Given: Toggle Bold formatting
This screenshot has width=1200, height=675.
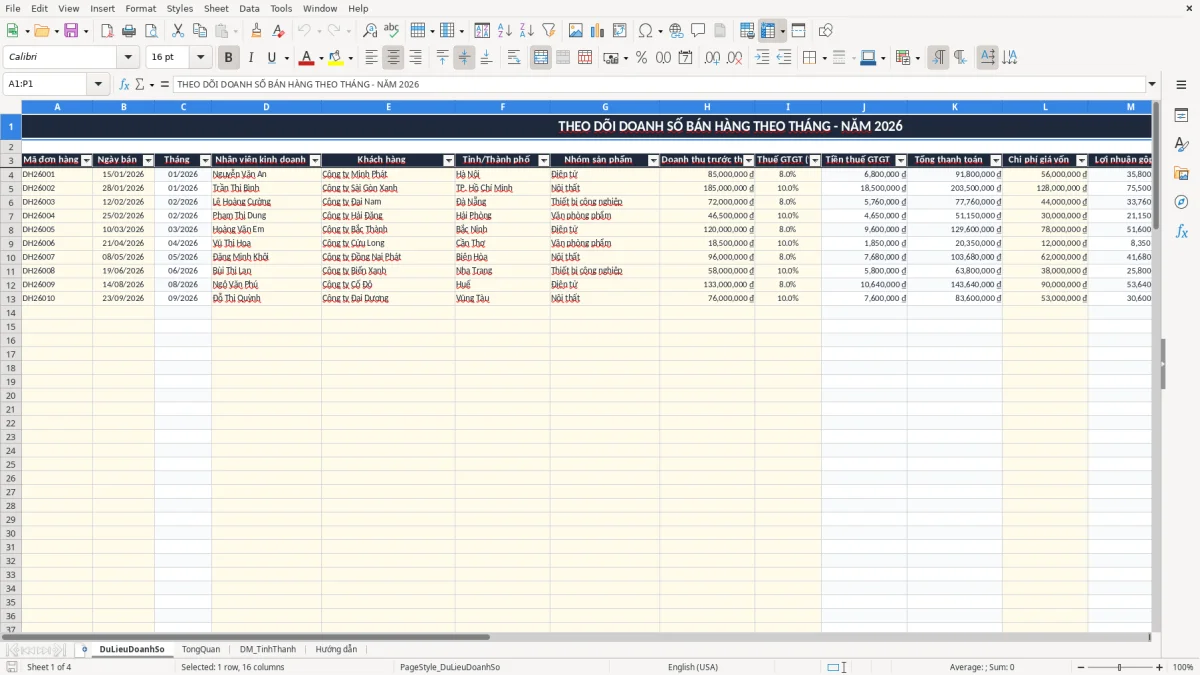Looking at the screenshot, I should click(229, 58).
